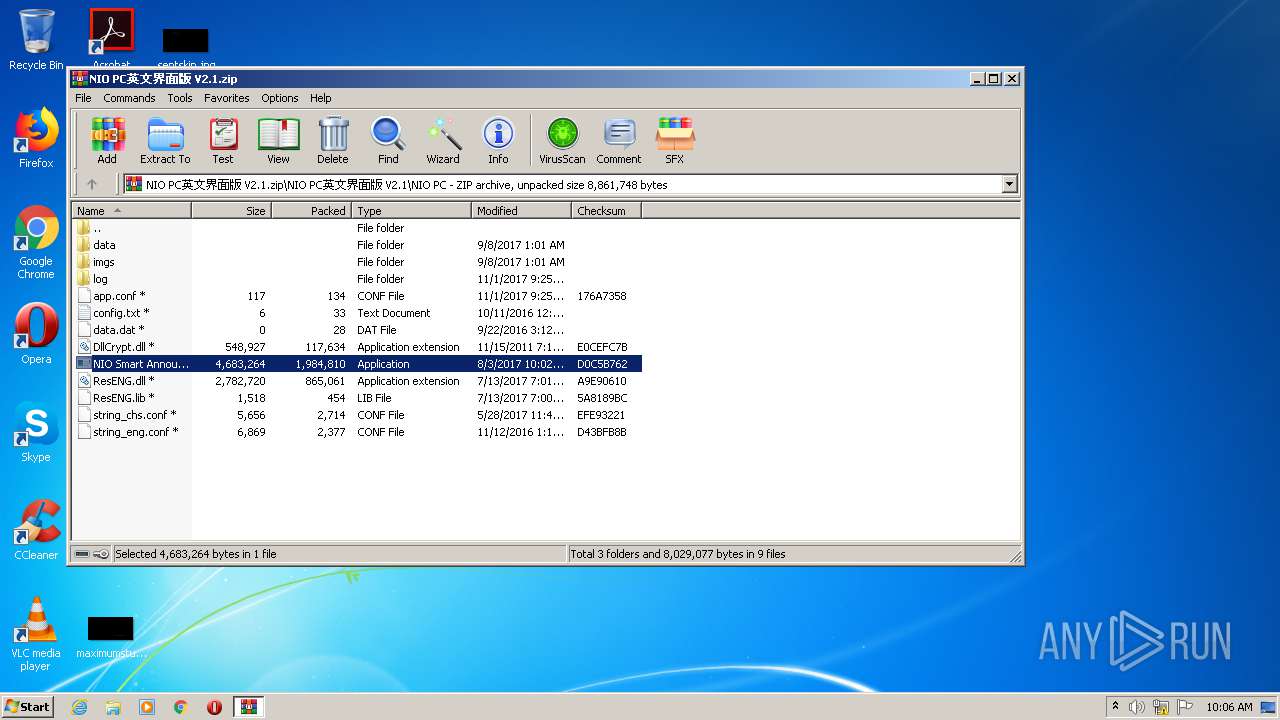
Task: Open Windows Explorer taskbar icon
Action: pyautogui.click(x=113, y=707)
